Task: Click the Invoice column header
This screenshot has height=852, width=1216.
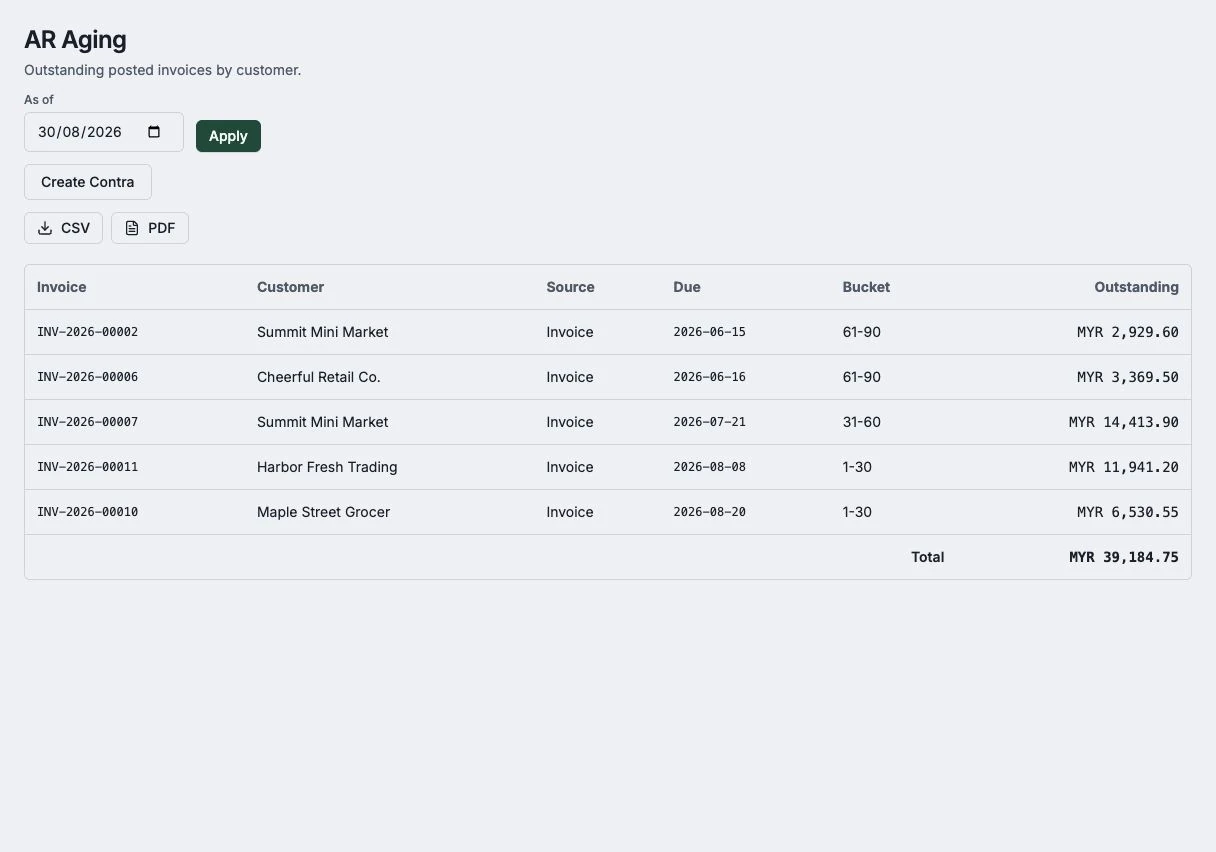Action: tap(62, 287)
